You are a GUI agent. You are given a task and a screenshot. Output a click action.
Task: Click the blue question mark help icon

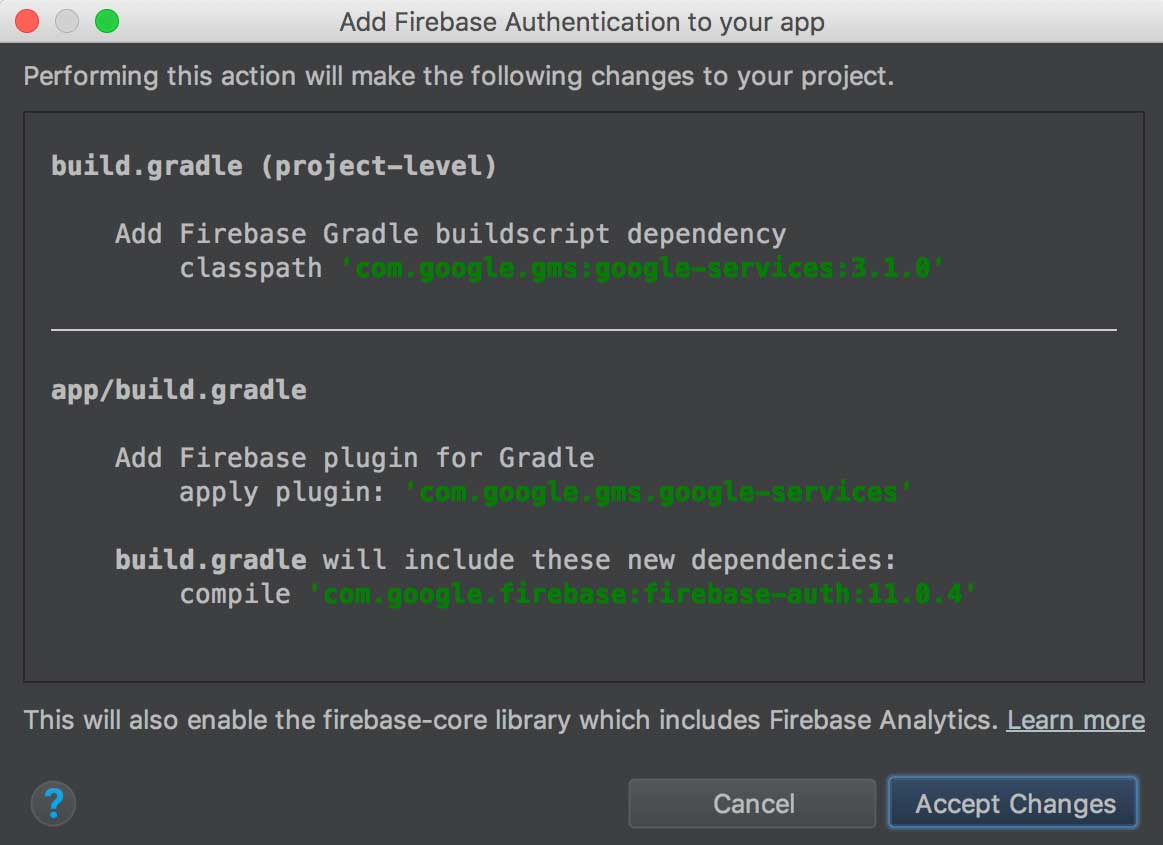[x=54, y=802]
